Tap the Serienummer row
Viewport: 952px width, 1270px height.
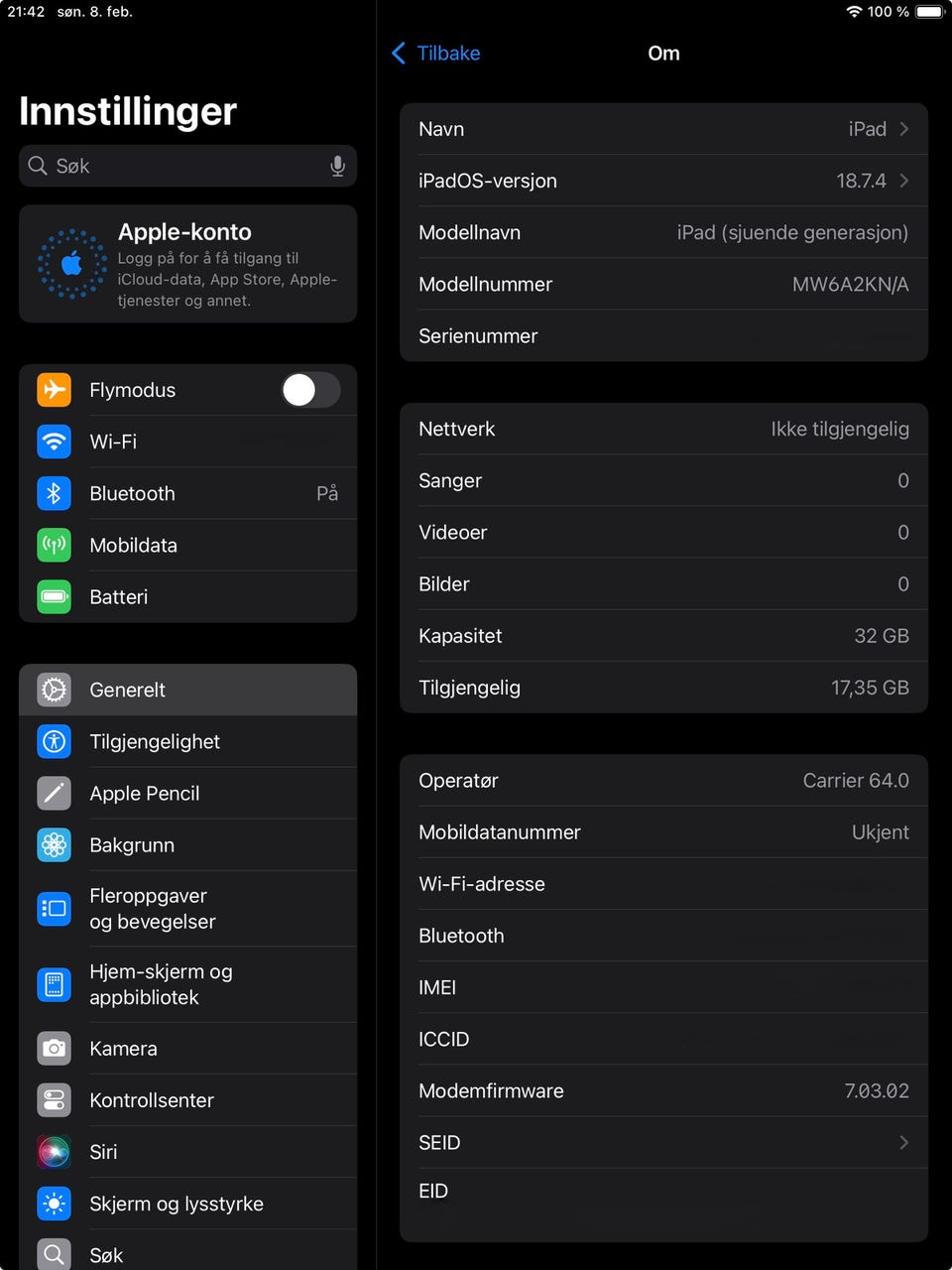[663, 335]
